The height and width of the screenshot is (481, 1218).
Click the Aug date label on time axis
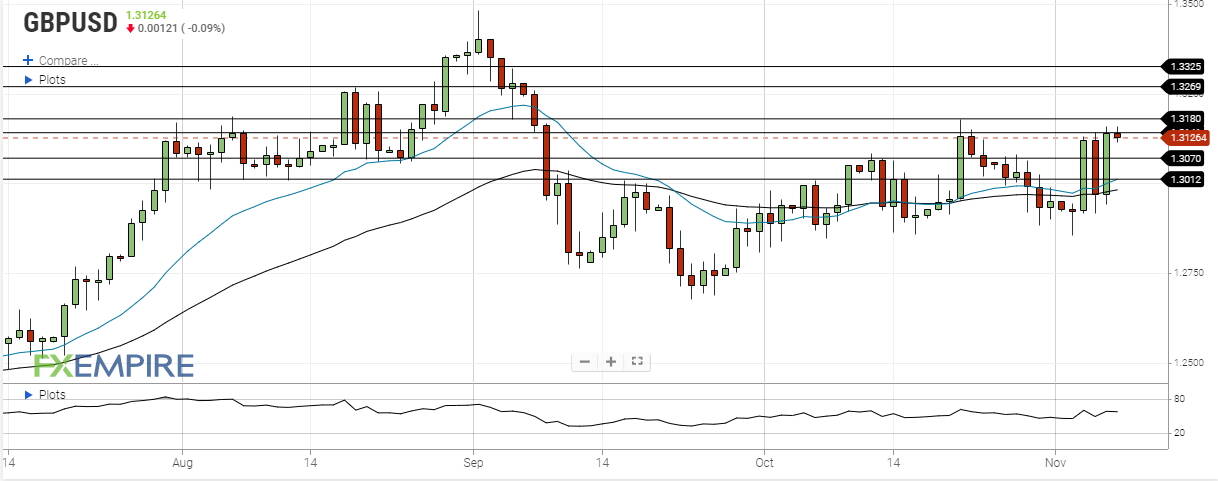(x=182, y=464)
